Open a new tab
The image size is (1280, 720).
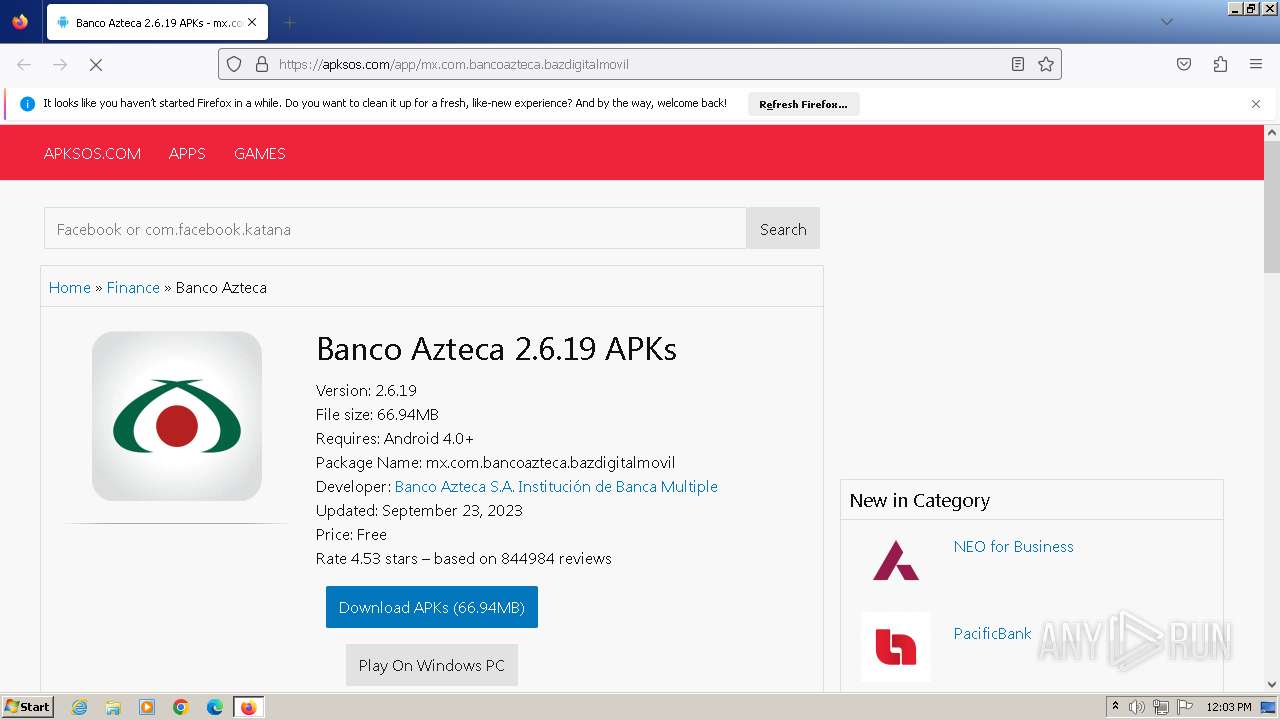point(289,22)
